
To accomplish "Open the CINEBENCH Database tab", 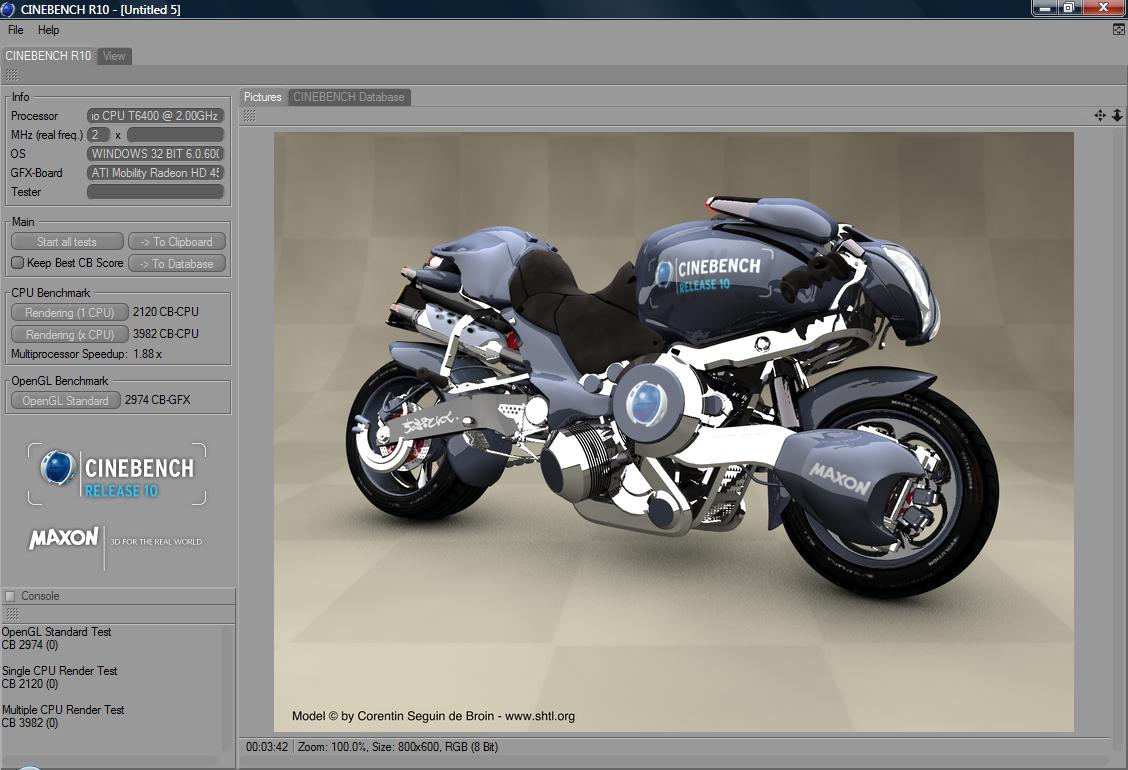I will pyautogui.click(x=349, y=96).
